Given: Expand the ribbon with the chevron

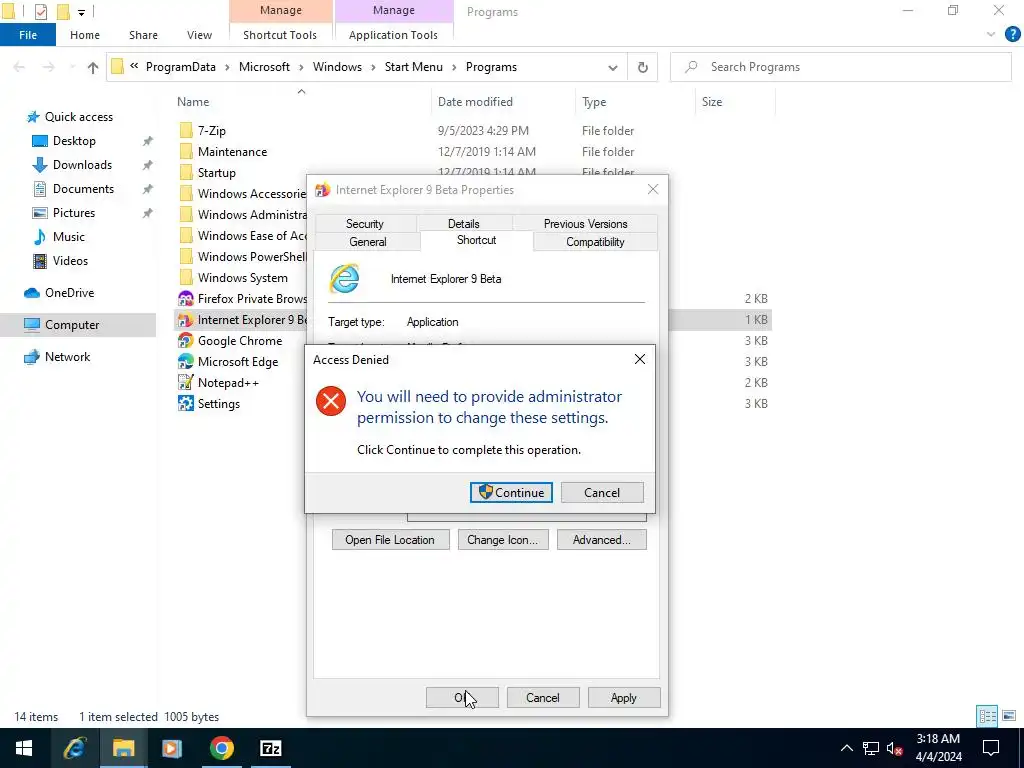Looking at the screenshot, I should point(991,35).
